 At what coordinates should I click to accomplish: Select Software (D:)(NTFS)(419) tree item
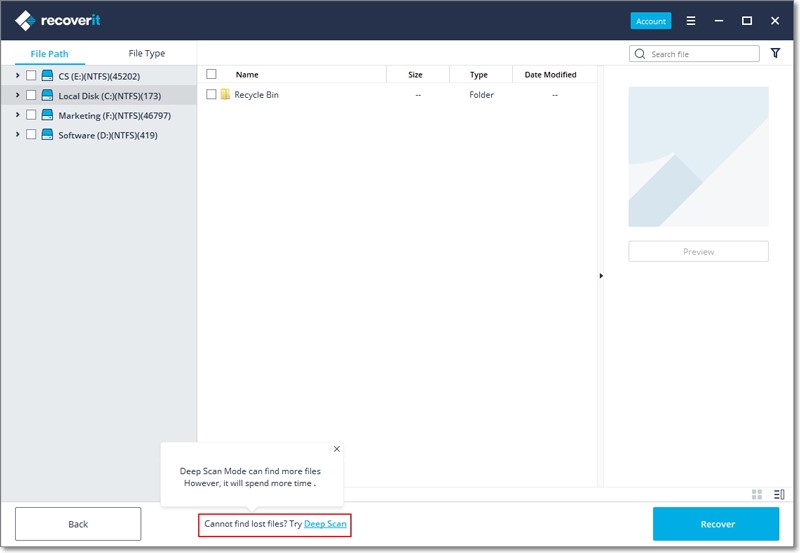pyautogui.click(x=108, y=135)
